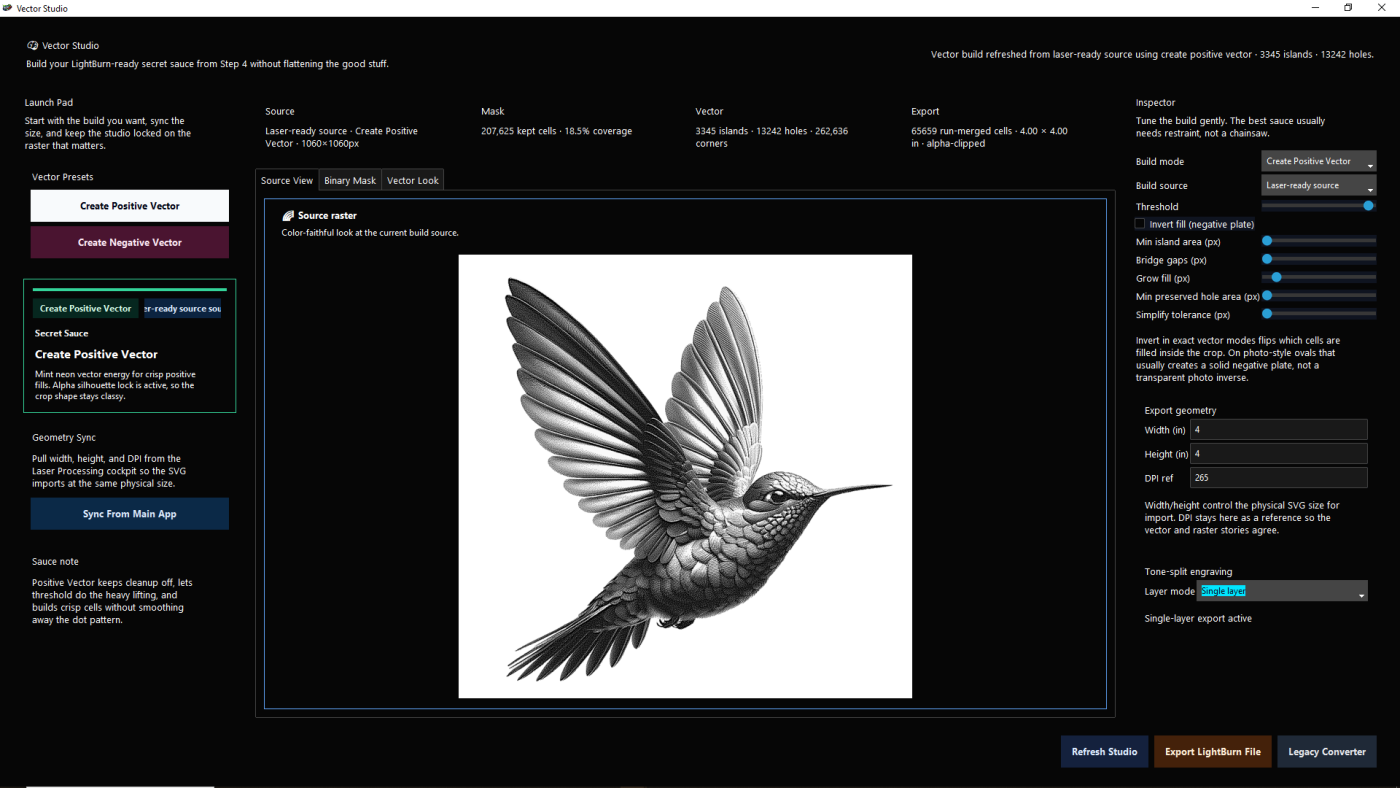Switch to the Binary Mask tab
The image size is (1400, 788).
pos(350,181)
